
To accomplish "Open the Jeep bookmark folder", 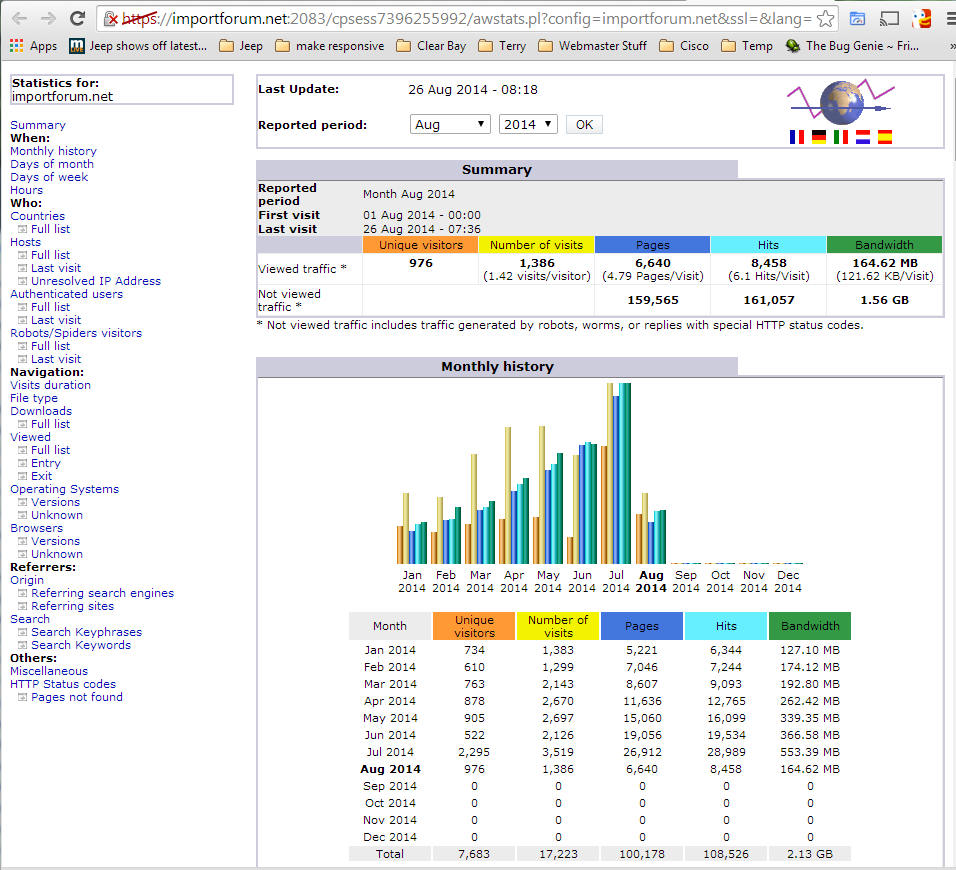I will click(241, 46).
